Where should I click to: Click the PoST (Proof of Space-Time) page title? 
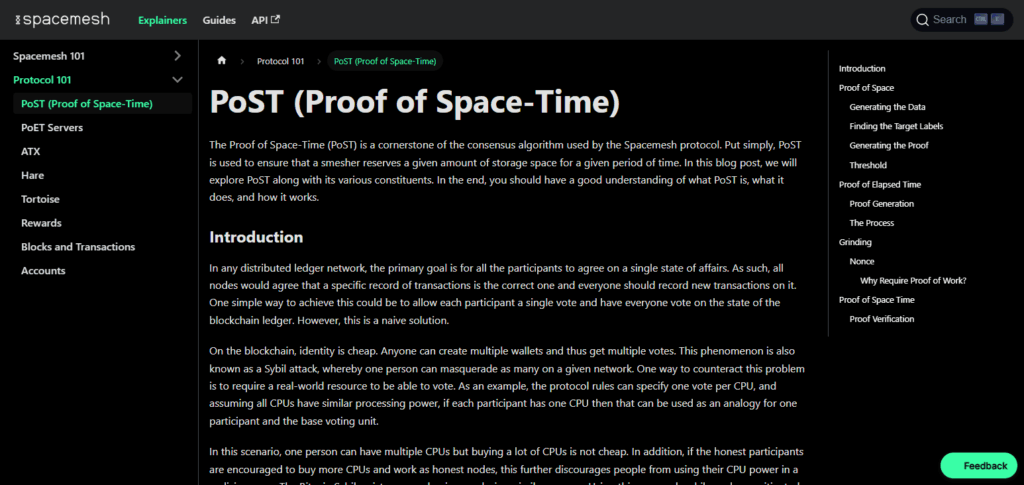(x=414, y=102)
